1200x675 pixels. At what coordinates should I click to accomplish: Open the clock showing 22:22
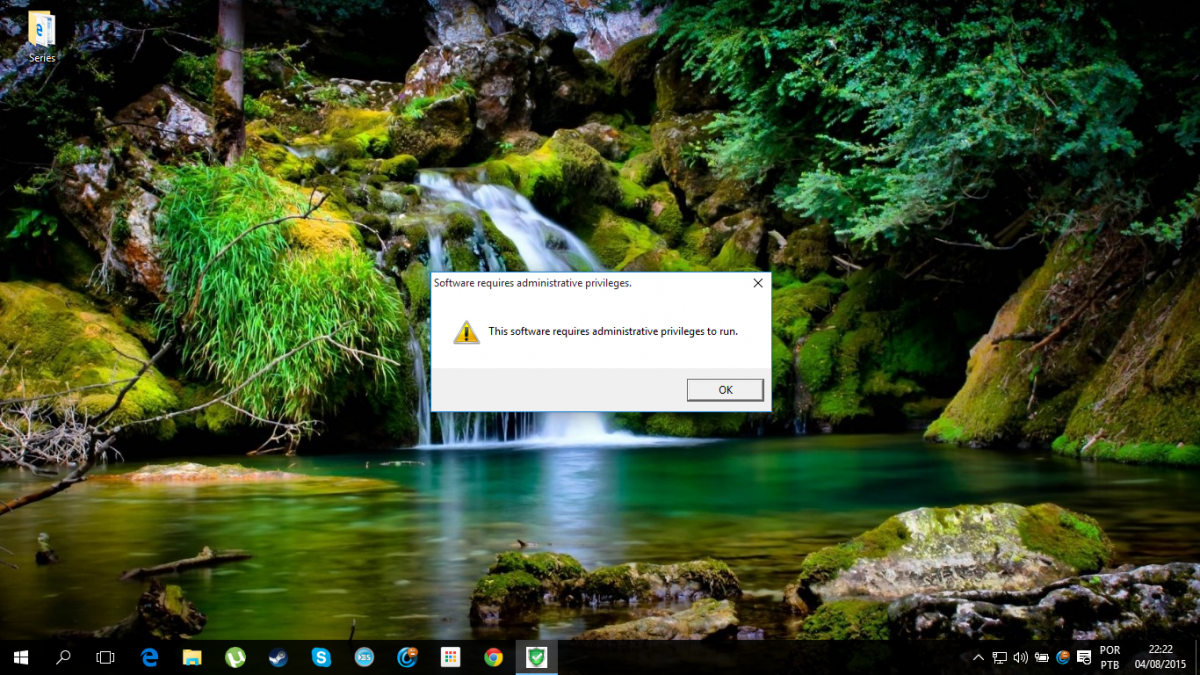(x=1161, y=657)
